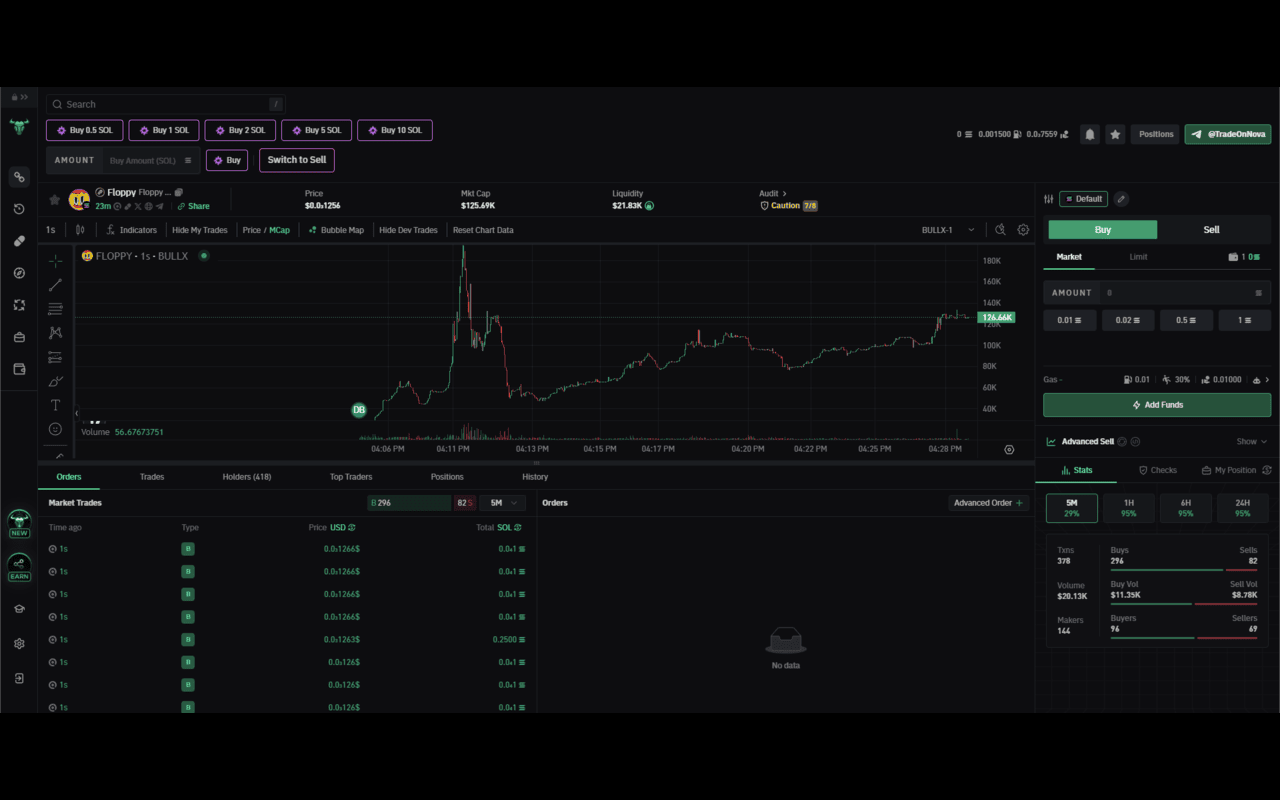
Task: Pick the XABCD pattern drawing tool
Action: [x=55, y=332]
